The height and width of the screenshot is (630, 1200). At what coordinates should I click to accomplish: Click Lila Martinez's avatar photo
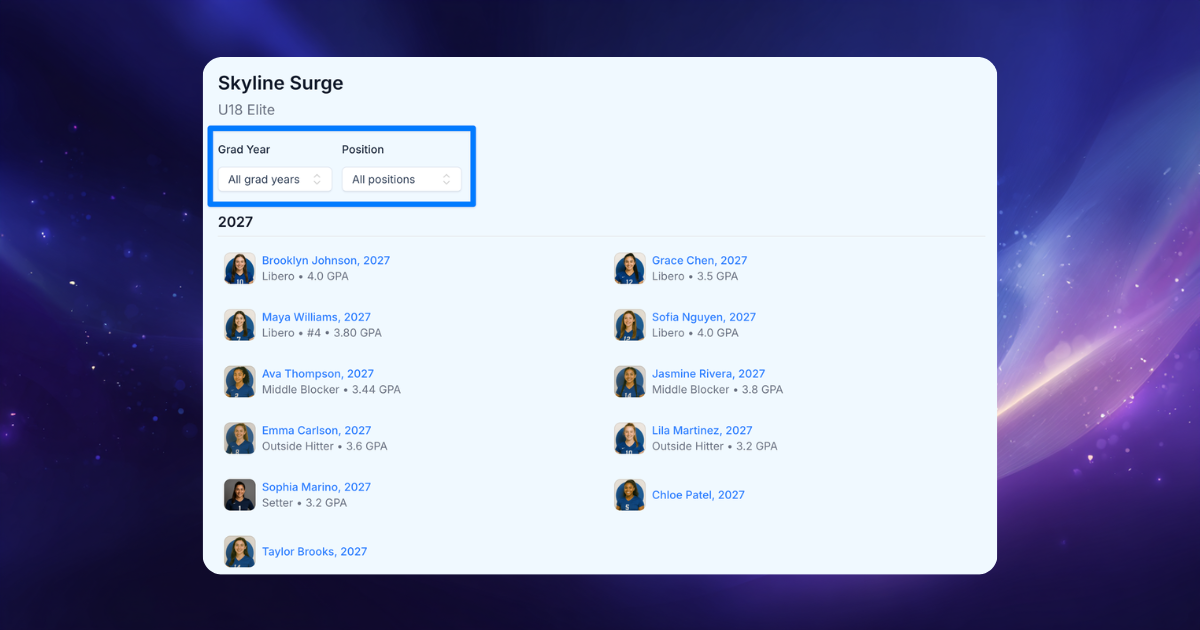click(630, 438)
